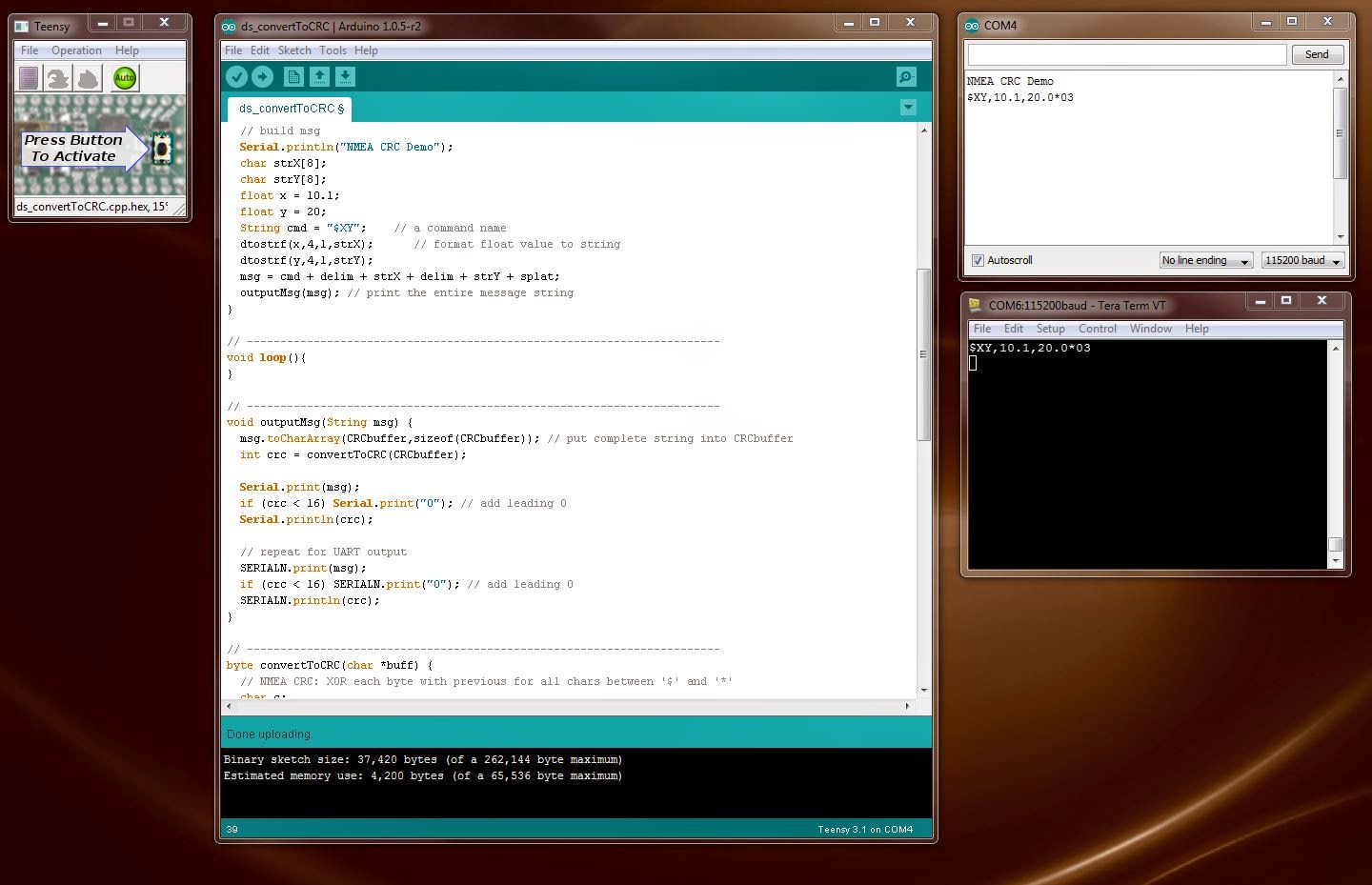This screenshot has width=1372, height=885.
Task: Click the Tera Term window title icon
Action: coord(975,305)
